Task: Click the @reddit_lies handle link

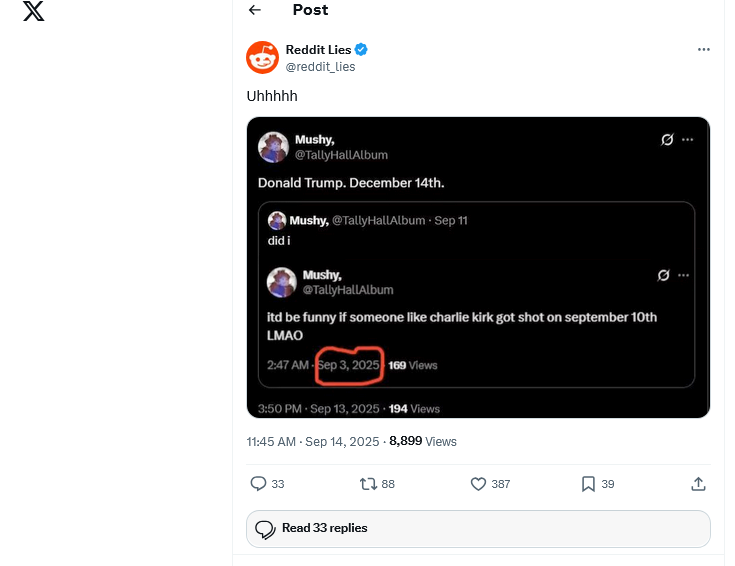Action: [x=320, y=67]
